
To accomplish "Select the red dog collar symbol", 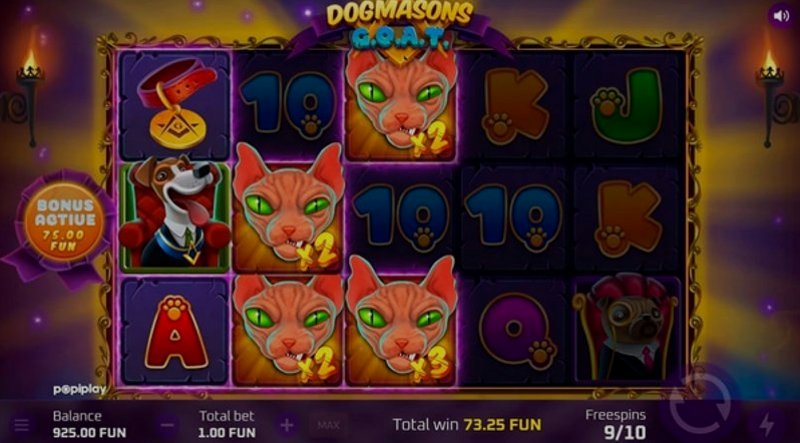I will pos(175,105).
